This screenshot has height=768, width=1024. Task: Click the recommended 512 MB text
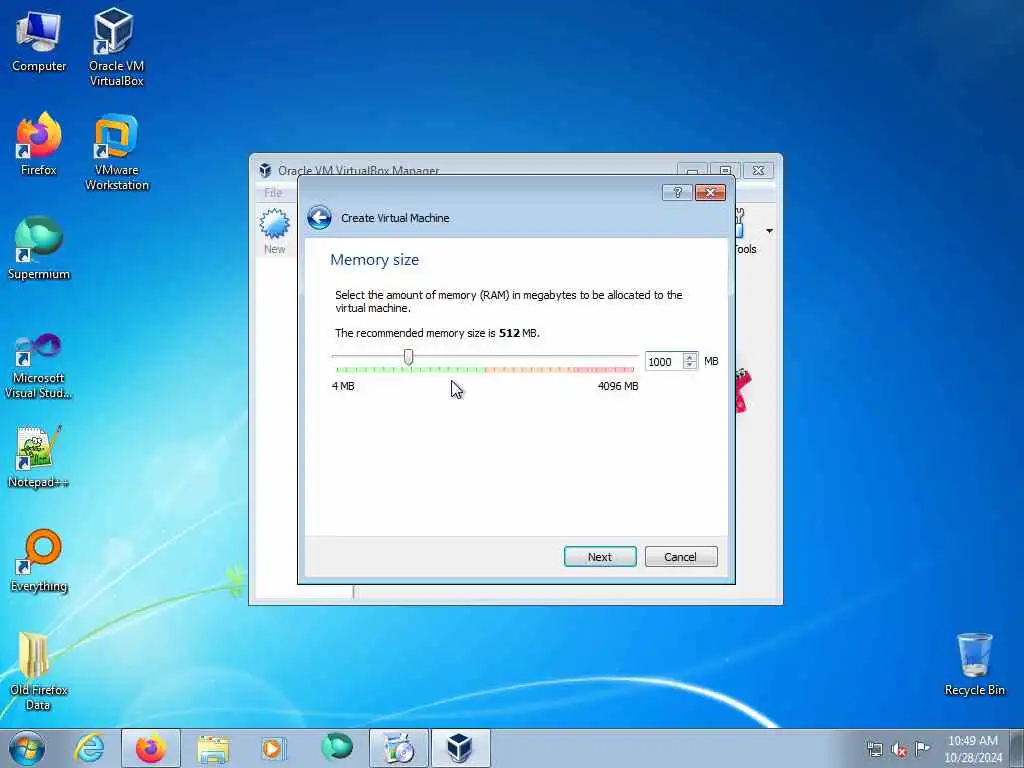point(437,333)
